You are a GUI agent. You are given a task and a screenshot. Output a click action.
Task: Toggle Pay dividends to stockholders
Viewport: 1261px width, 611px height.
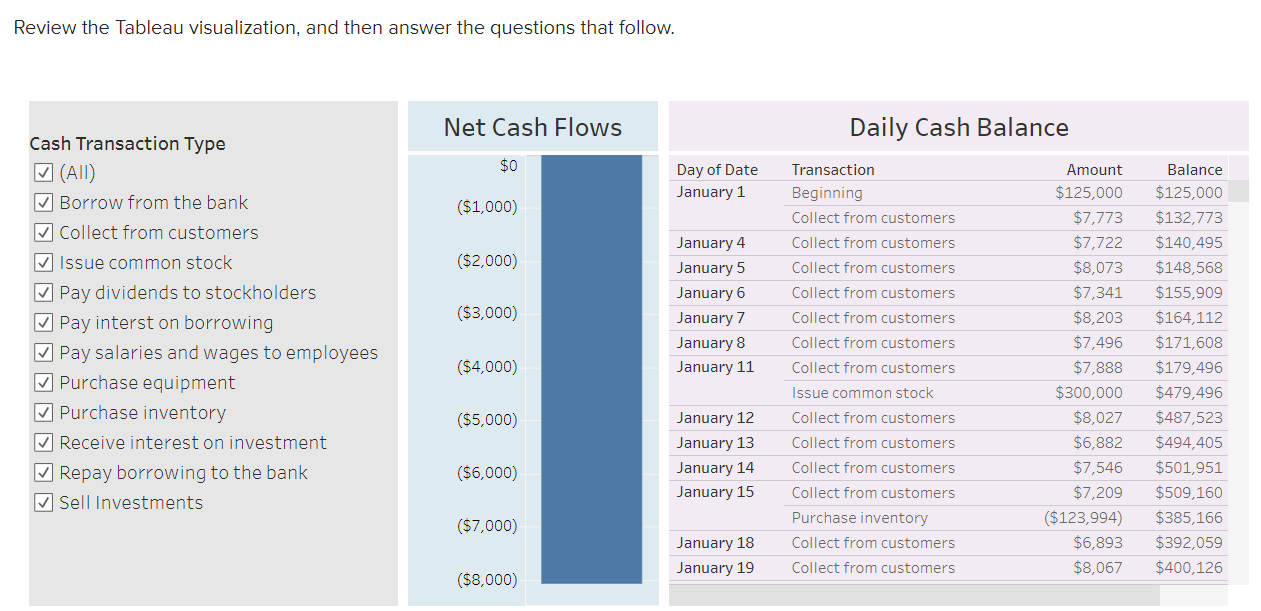click(x=43, y=292)
